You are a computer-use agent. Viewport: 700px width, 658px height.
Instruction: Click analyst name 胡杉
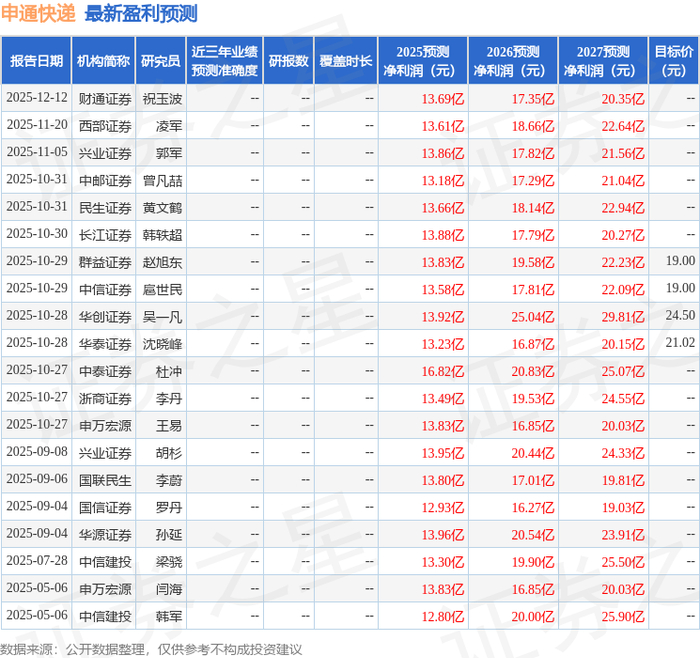(169, 453)
